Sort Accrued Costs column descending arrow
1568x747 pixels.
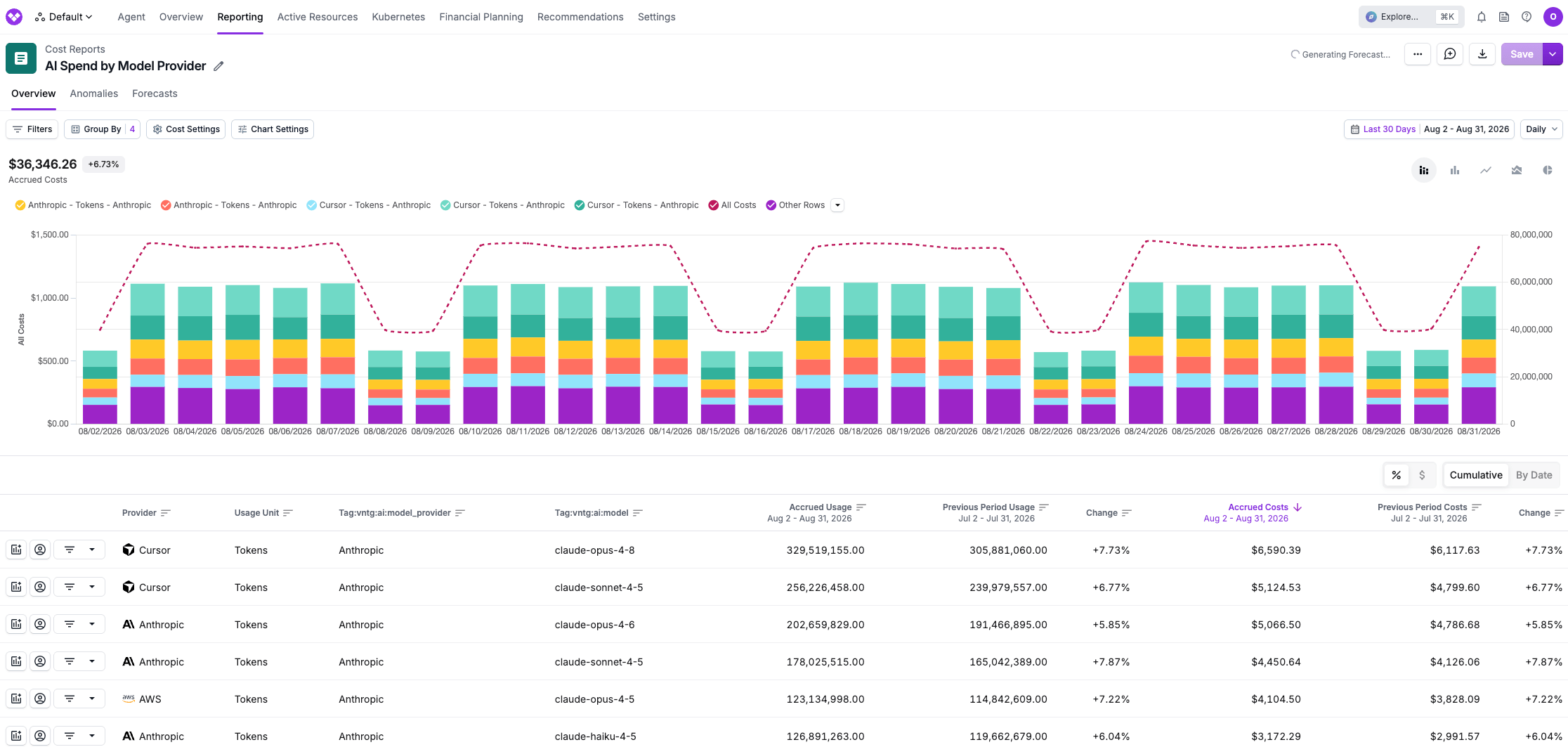pos(1298,507)
